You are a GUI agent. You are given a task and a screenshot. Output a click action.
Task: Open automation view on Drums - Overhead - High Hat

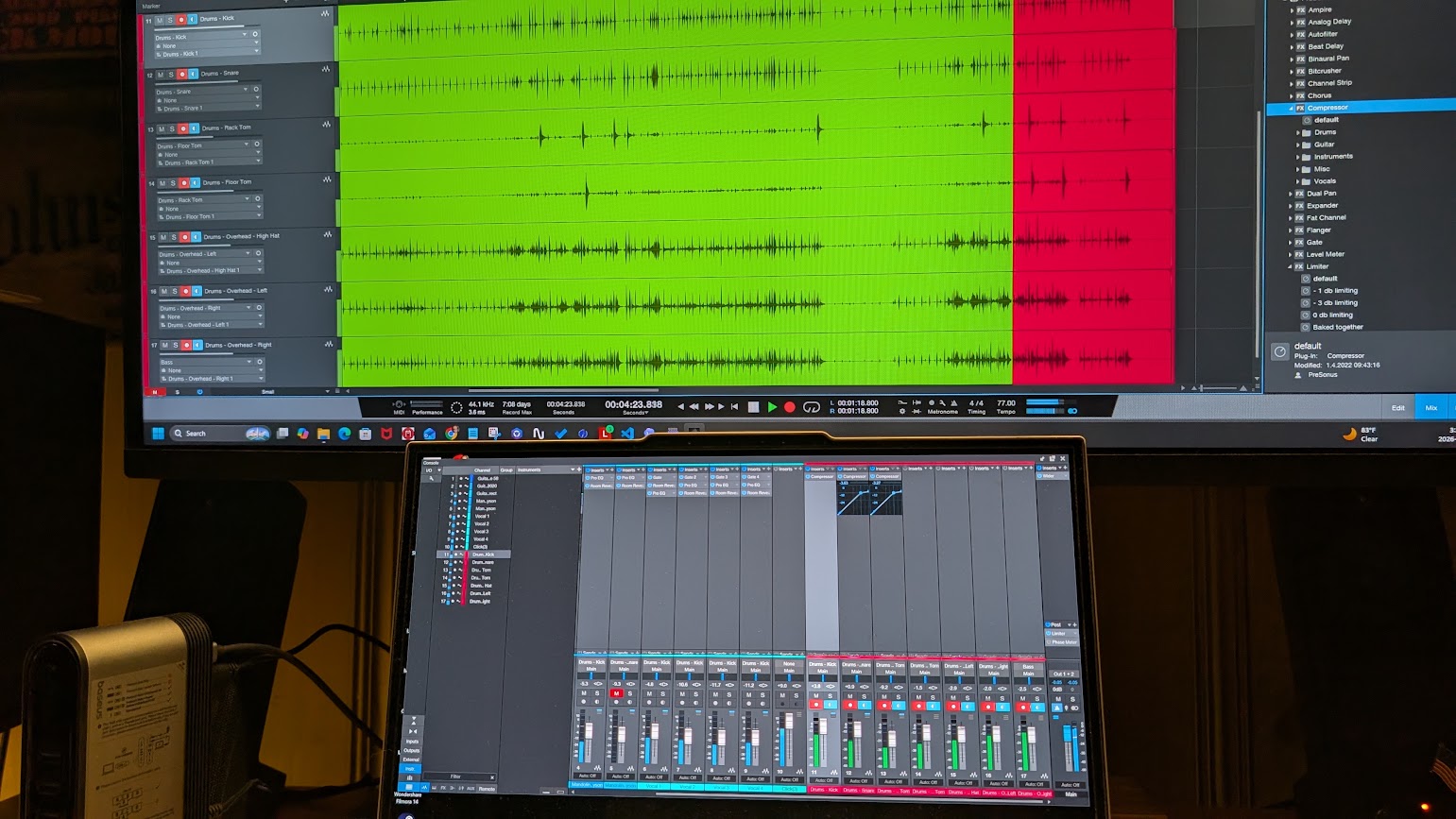point(328,234)
